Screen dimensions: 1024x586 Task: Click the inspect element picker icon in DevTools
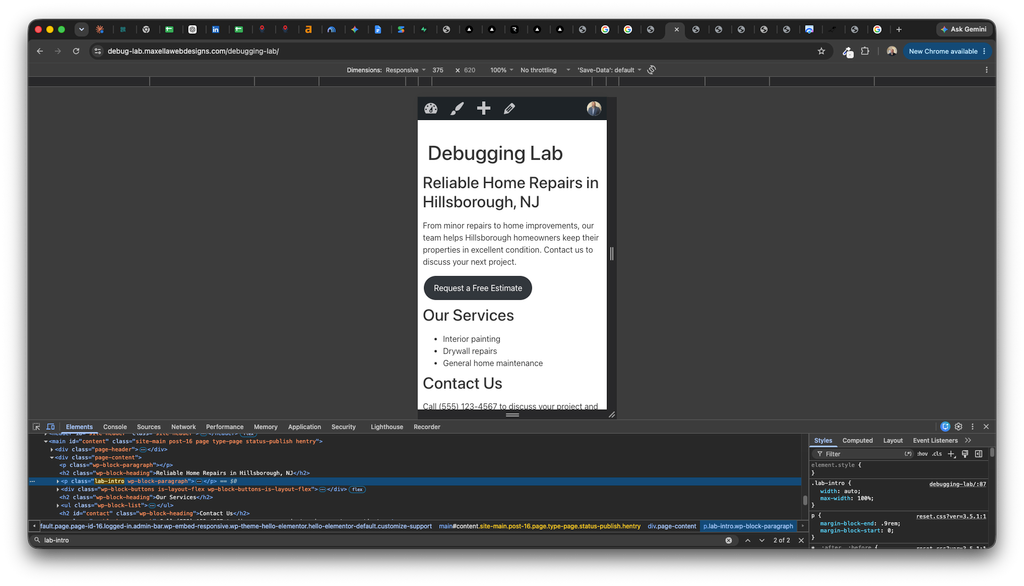(37, 427)
